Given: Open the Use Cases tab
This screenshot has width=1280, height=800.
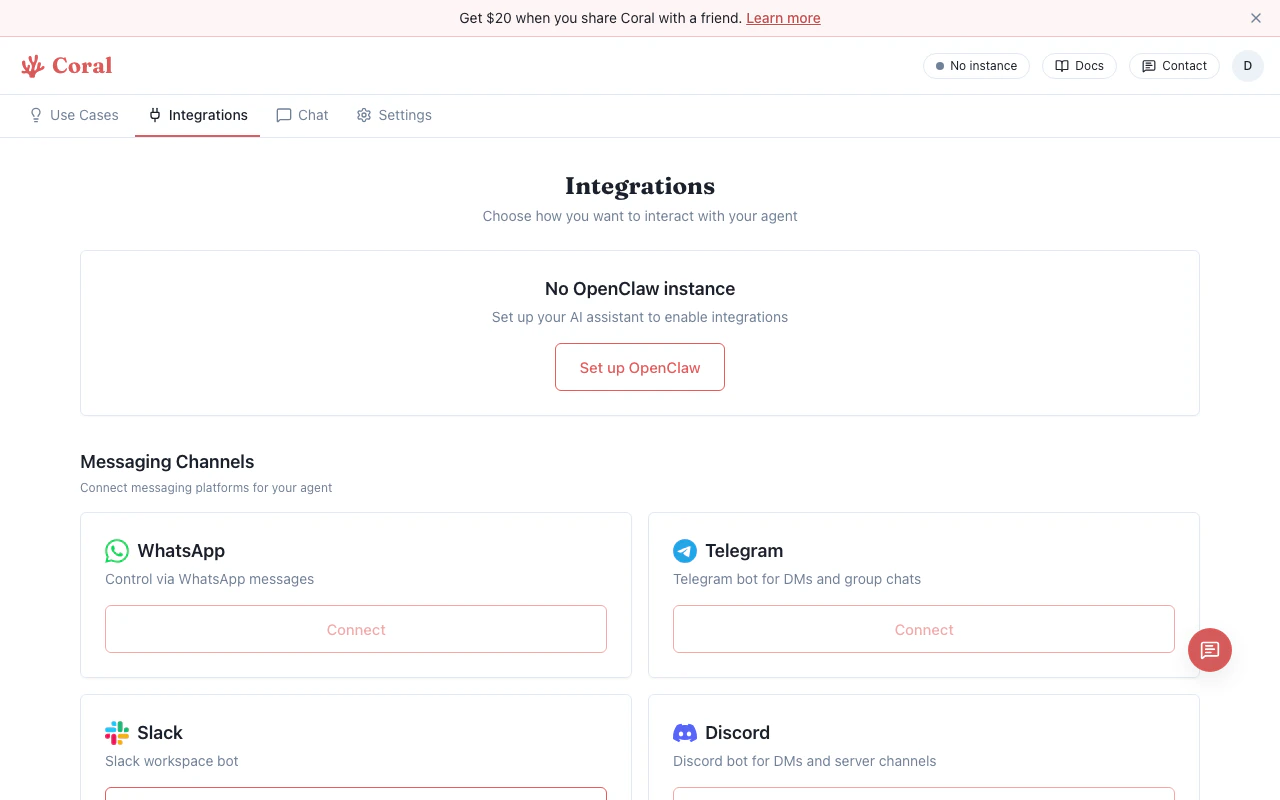Looking at the screenshot, I should click(73, 115).
